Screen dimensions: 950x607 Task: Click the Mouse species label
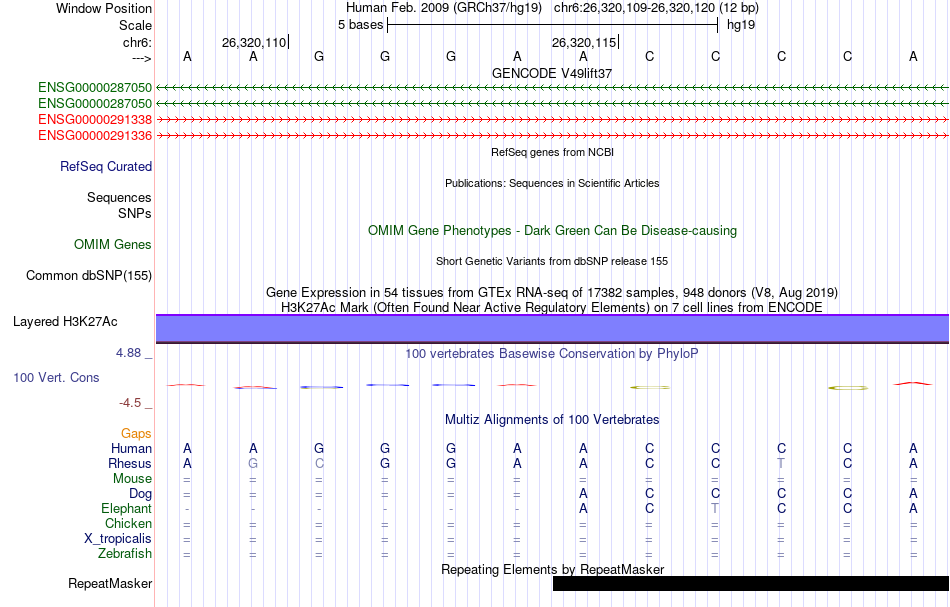(133, 479)
